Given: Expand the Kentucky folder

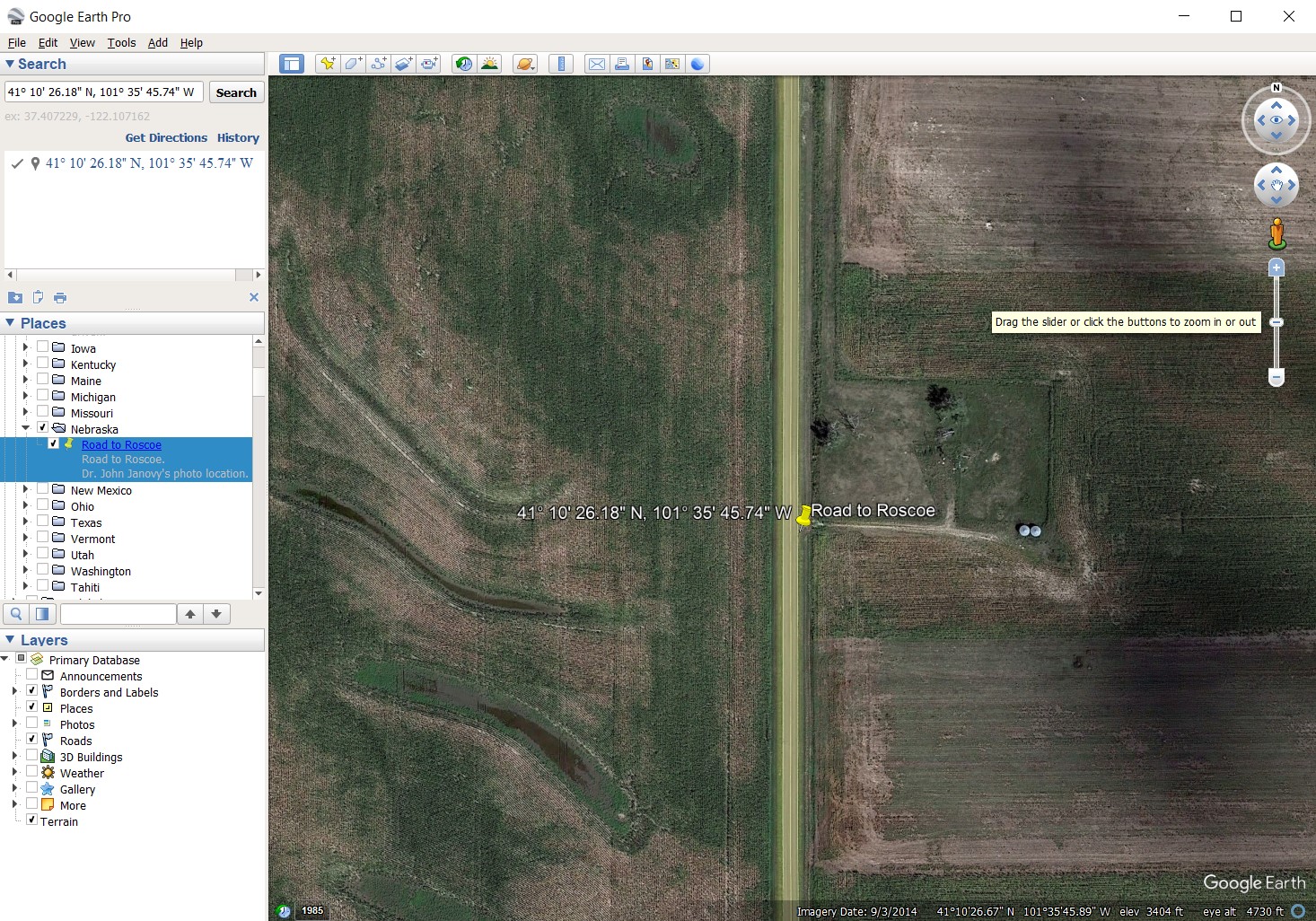Looking at the screenshot, I should [x=25, y=364].
